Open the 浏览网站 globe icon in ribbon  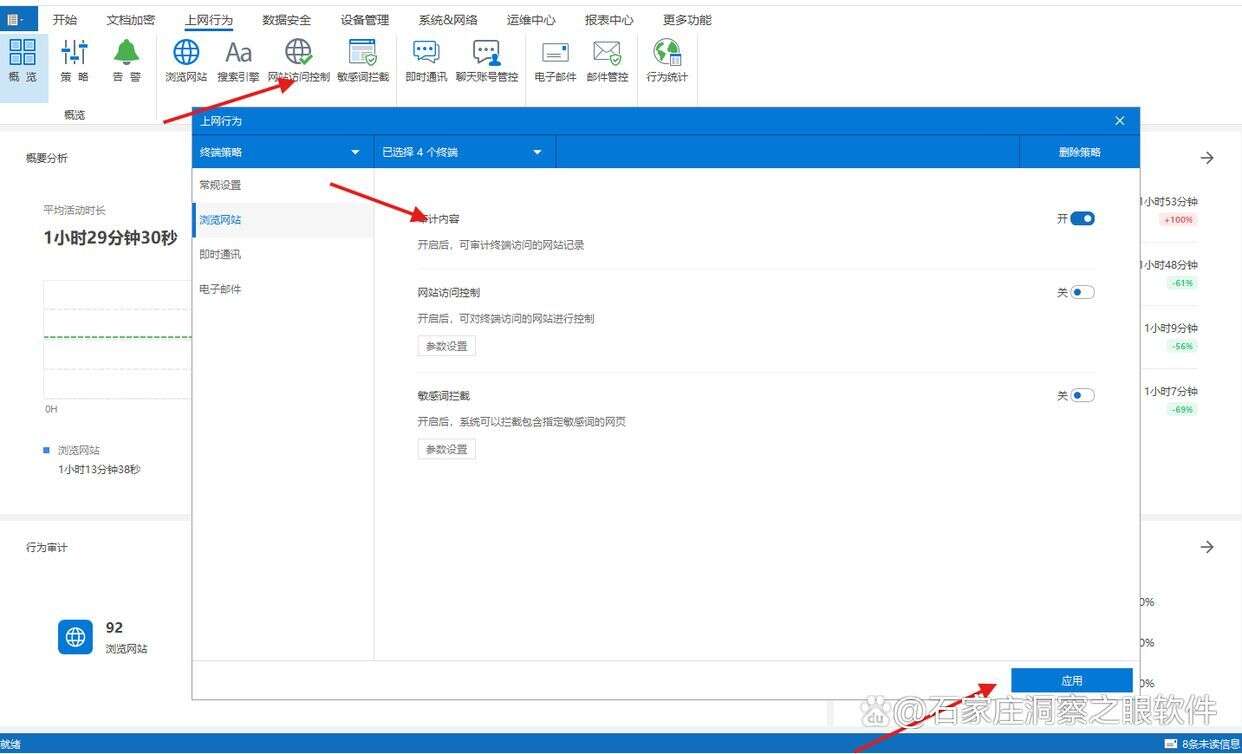tap(186, 53)
